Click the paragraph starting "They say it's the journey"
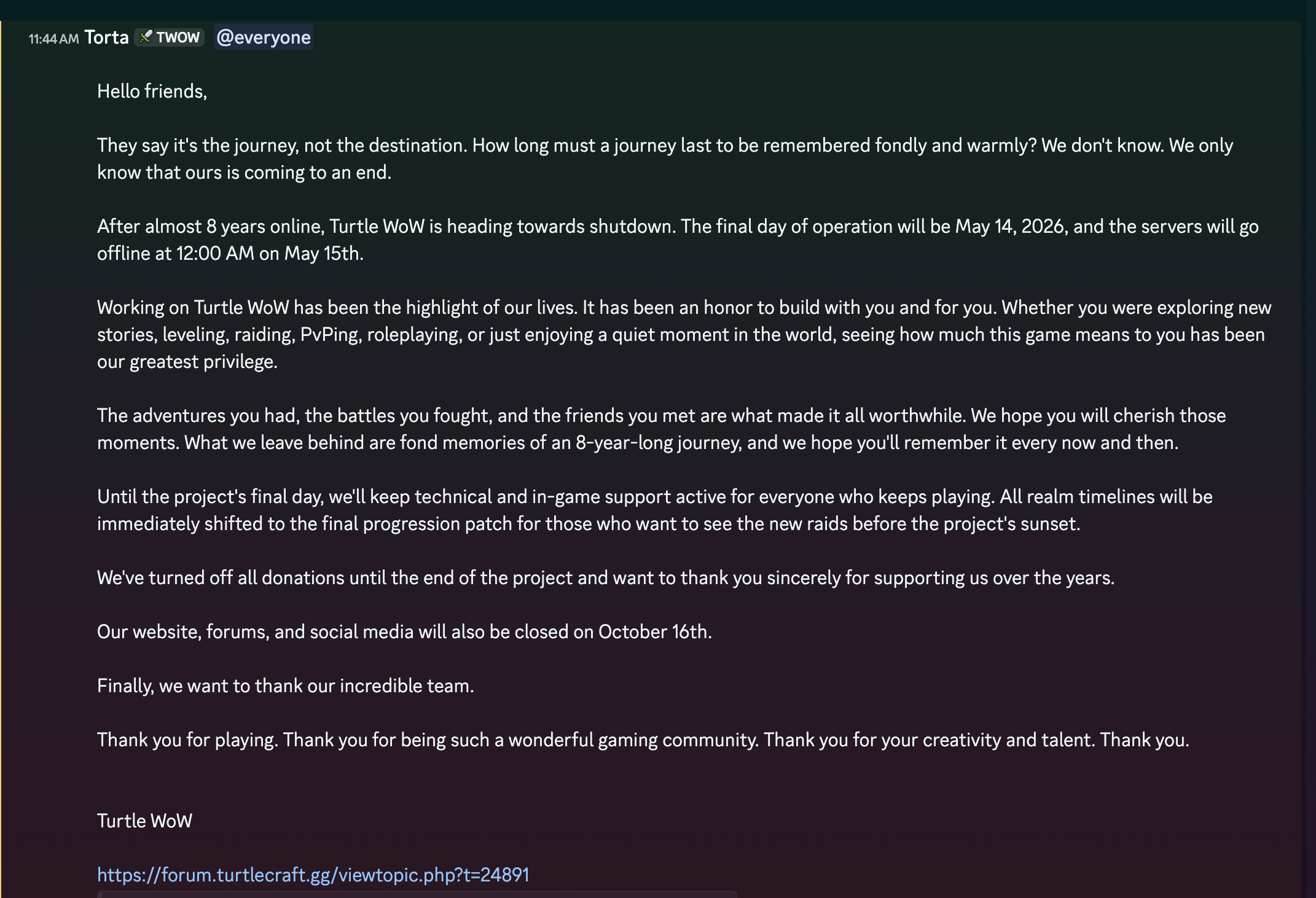Screen dimensions: 1316x898 [x=665, y=158]
